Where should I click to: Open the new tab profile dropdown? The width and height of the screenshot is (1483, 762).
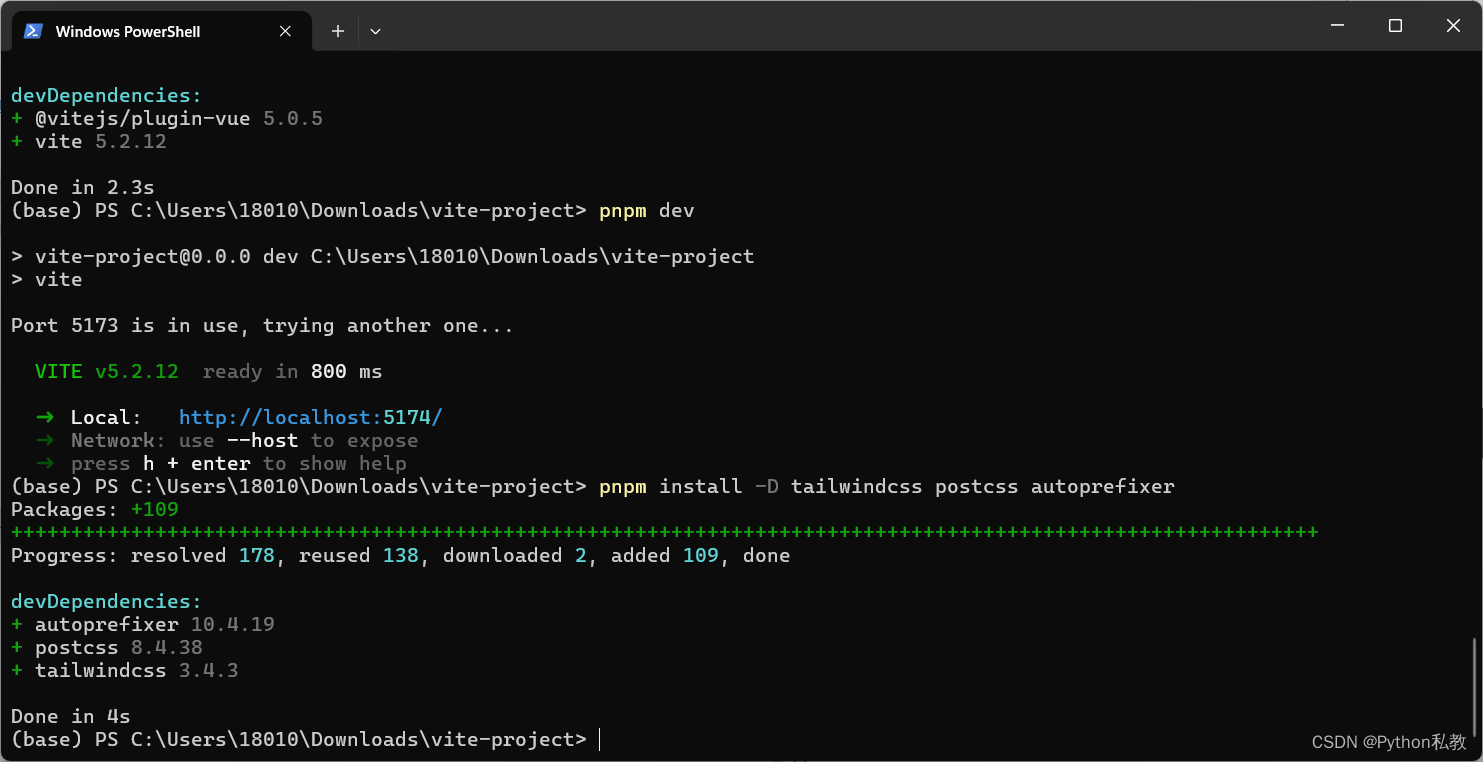coord(375,31)
